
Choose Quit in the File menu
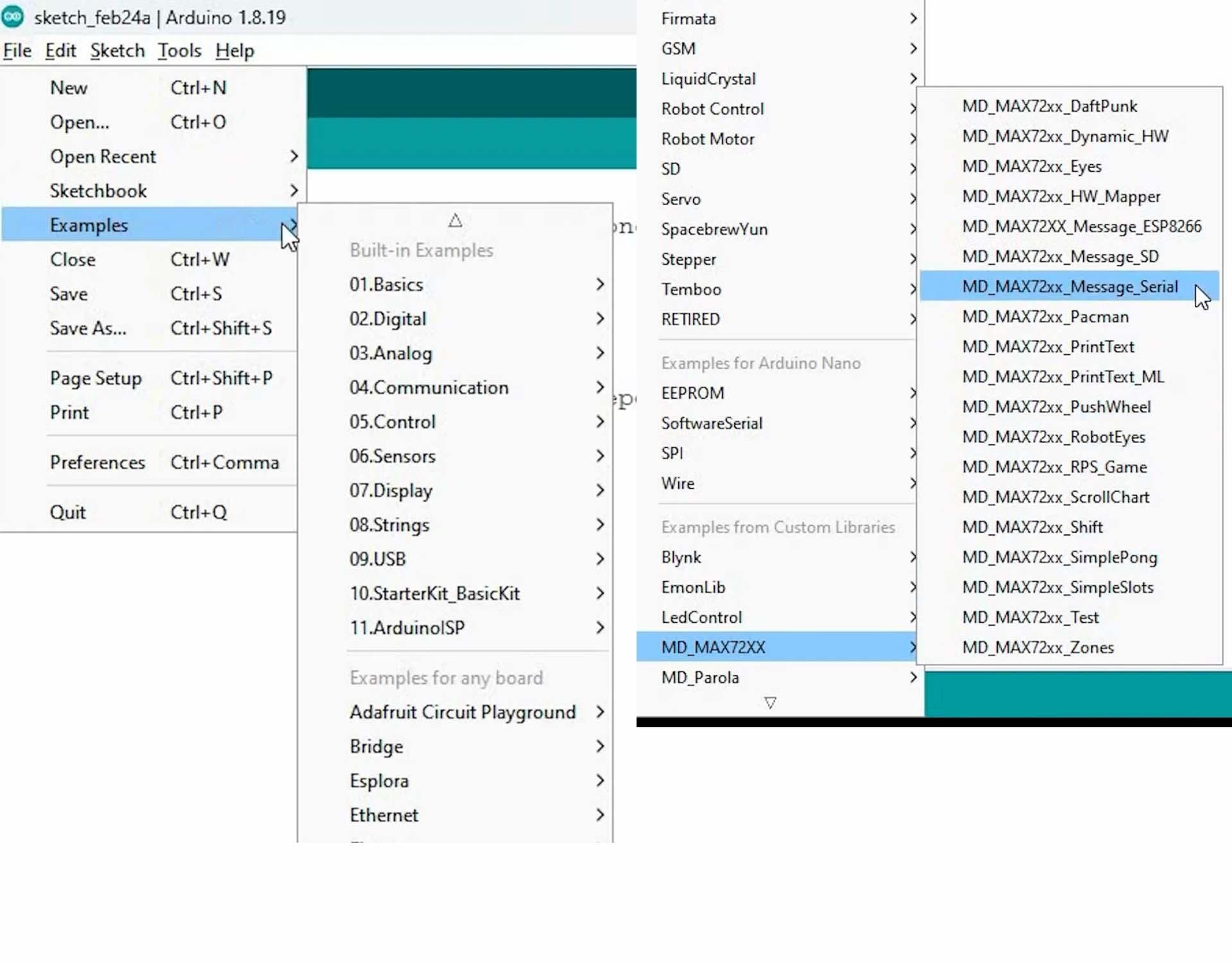[x=150, y=512]
